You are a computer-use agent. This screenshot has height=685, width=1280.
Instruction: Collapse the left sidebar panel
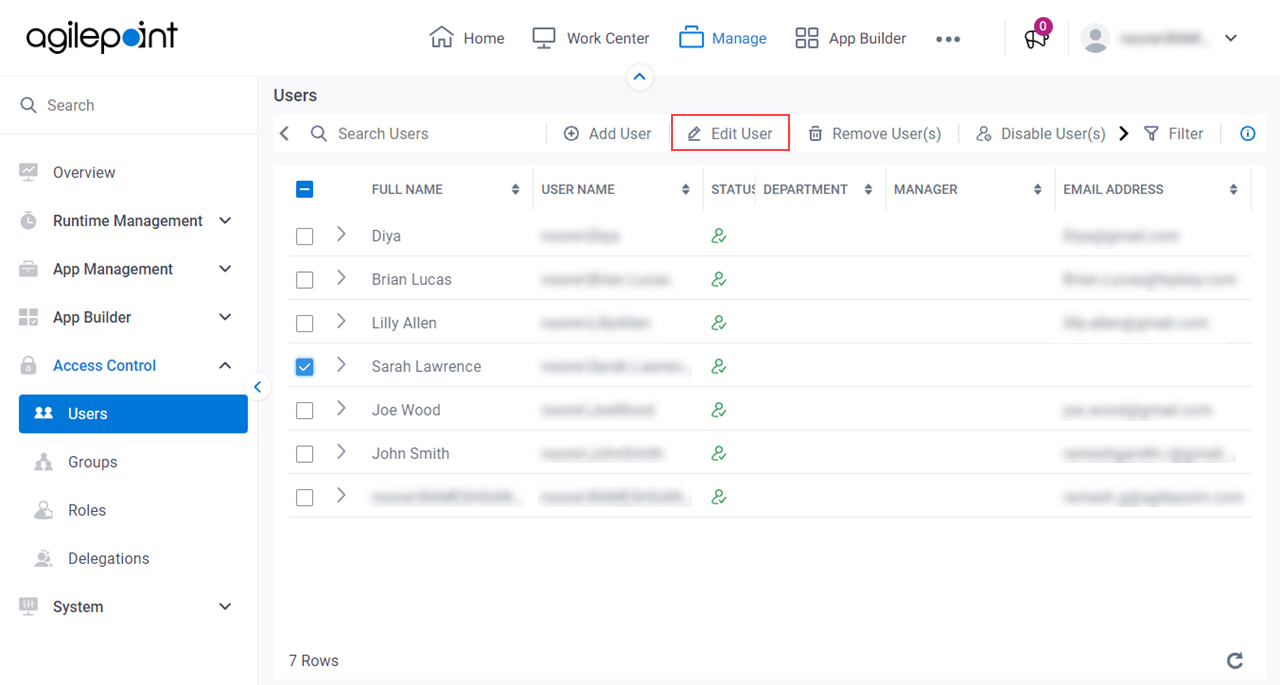(x=258, y=387)
